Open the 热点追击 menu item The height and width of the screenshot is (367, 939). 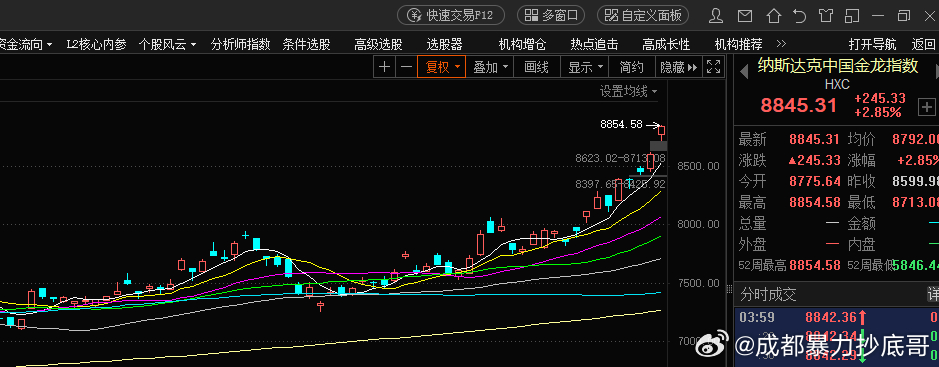click(x=594, y=44)
